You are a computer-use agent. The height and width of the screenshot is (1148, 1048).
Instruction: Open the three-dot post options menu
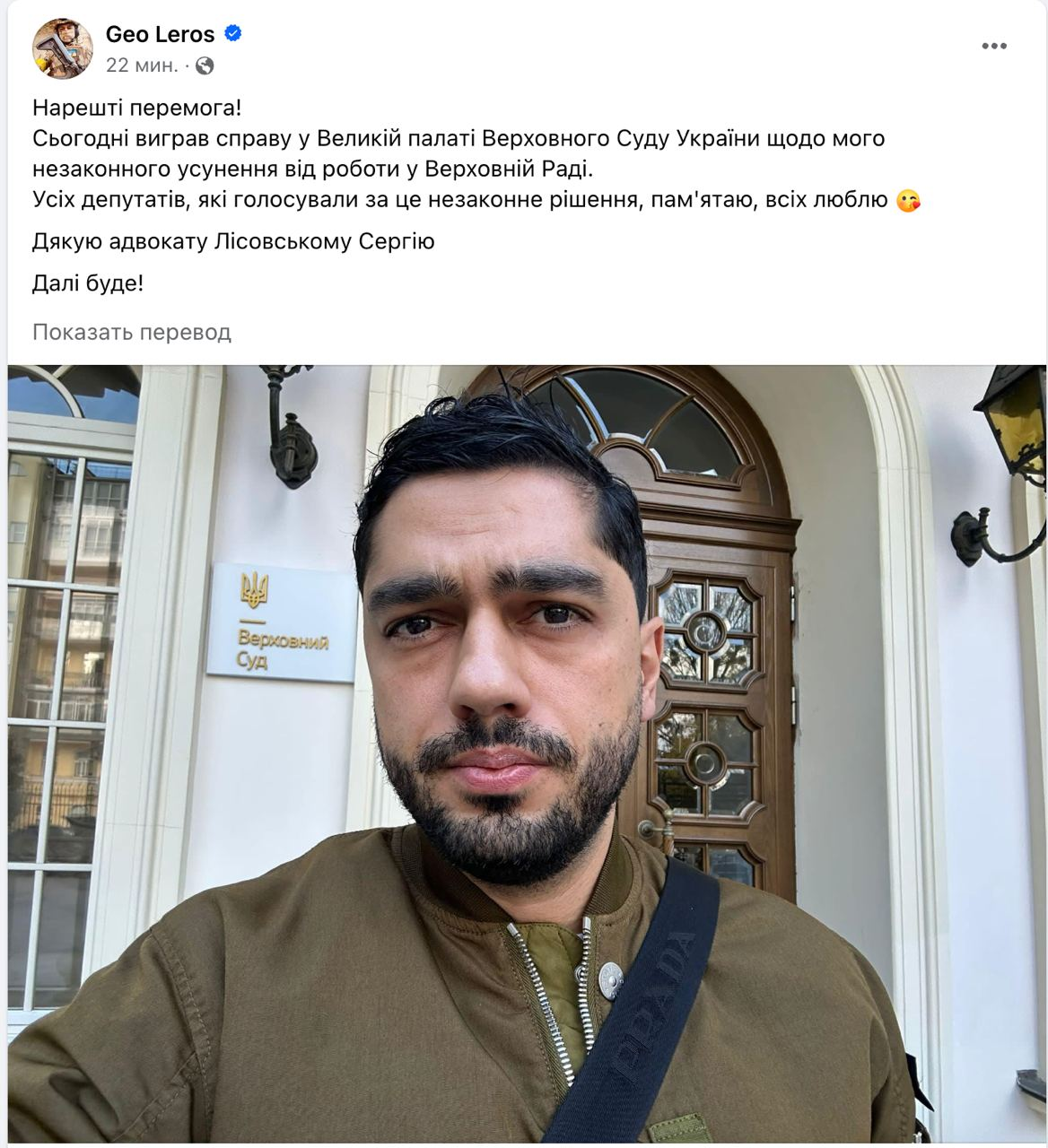(x=993, y=47)
